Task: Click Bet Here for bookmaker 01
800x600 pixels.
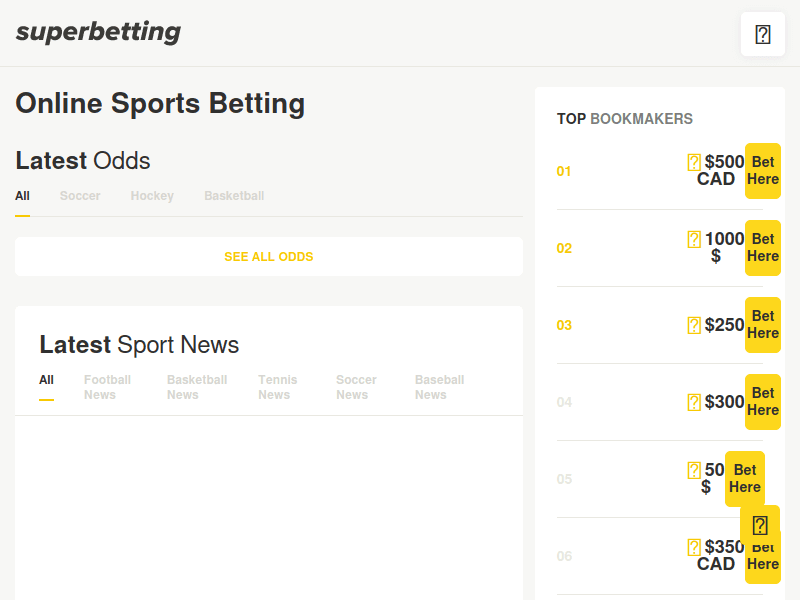Action: point(763,171)
